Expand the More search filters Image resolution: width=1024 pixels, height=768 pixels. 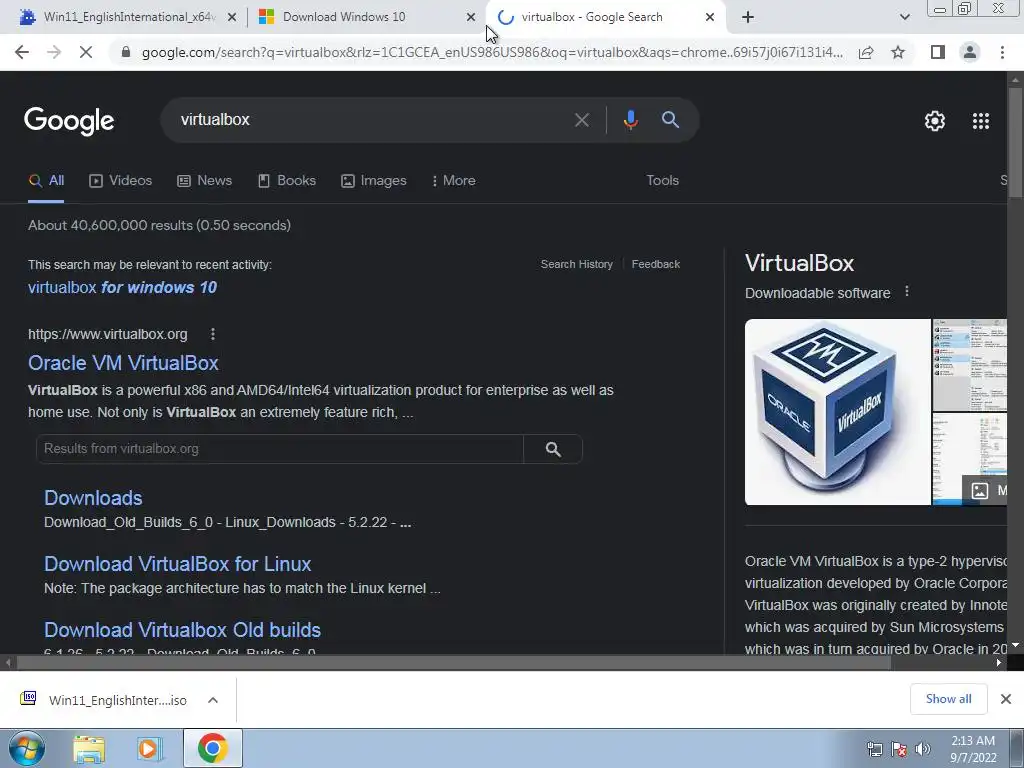click(x=454, y=181)
